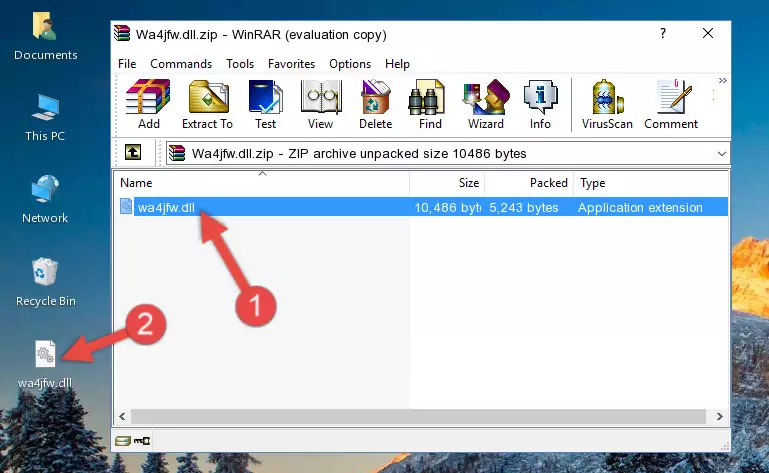Open the Extract To tool

207,105
